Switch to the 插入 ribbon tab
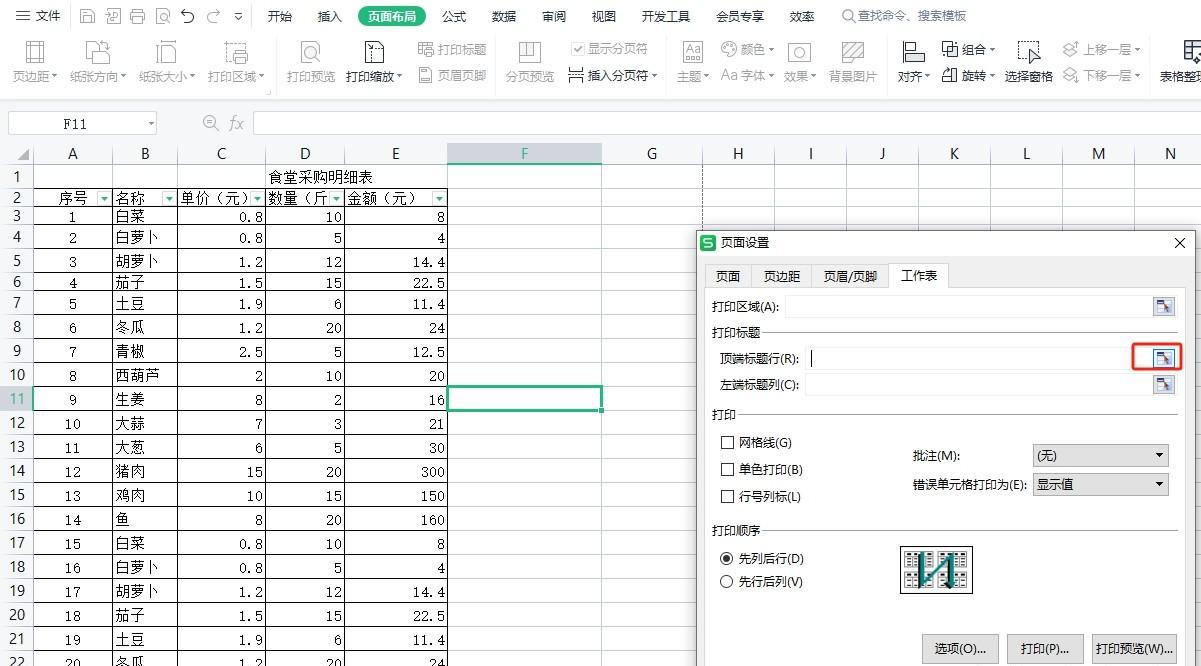This screenshot has width=1201, height=666. (x=329, y=16)
